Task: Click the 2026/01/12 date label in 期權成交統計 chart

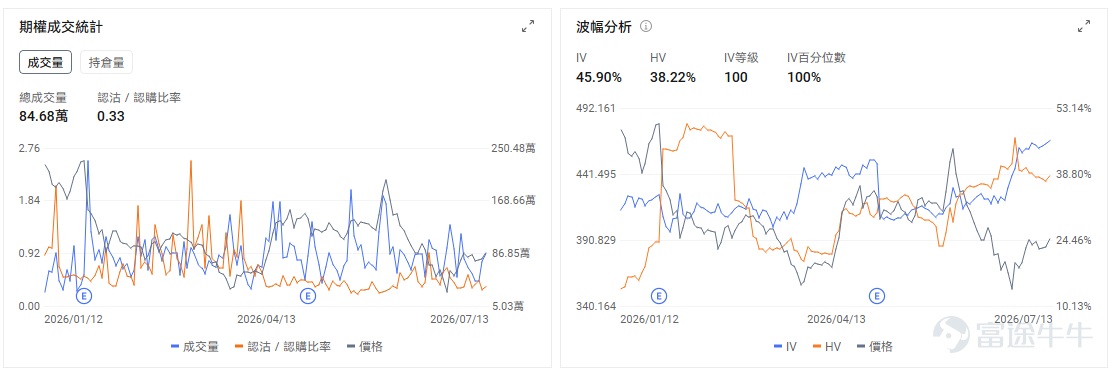Action: tap(74, 319)
